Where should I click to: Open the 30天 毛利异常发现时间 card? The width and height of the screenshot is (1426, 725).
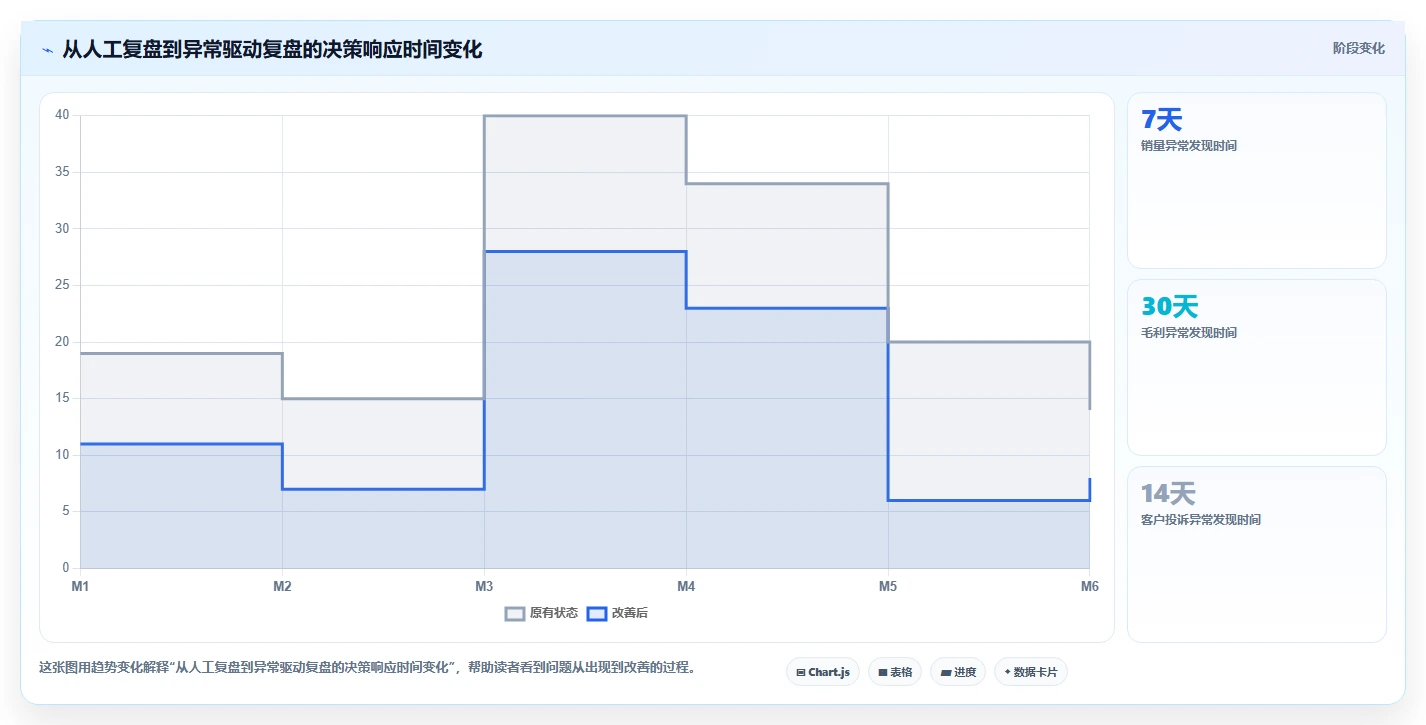[x=1257, y=368]
